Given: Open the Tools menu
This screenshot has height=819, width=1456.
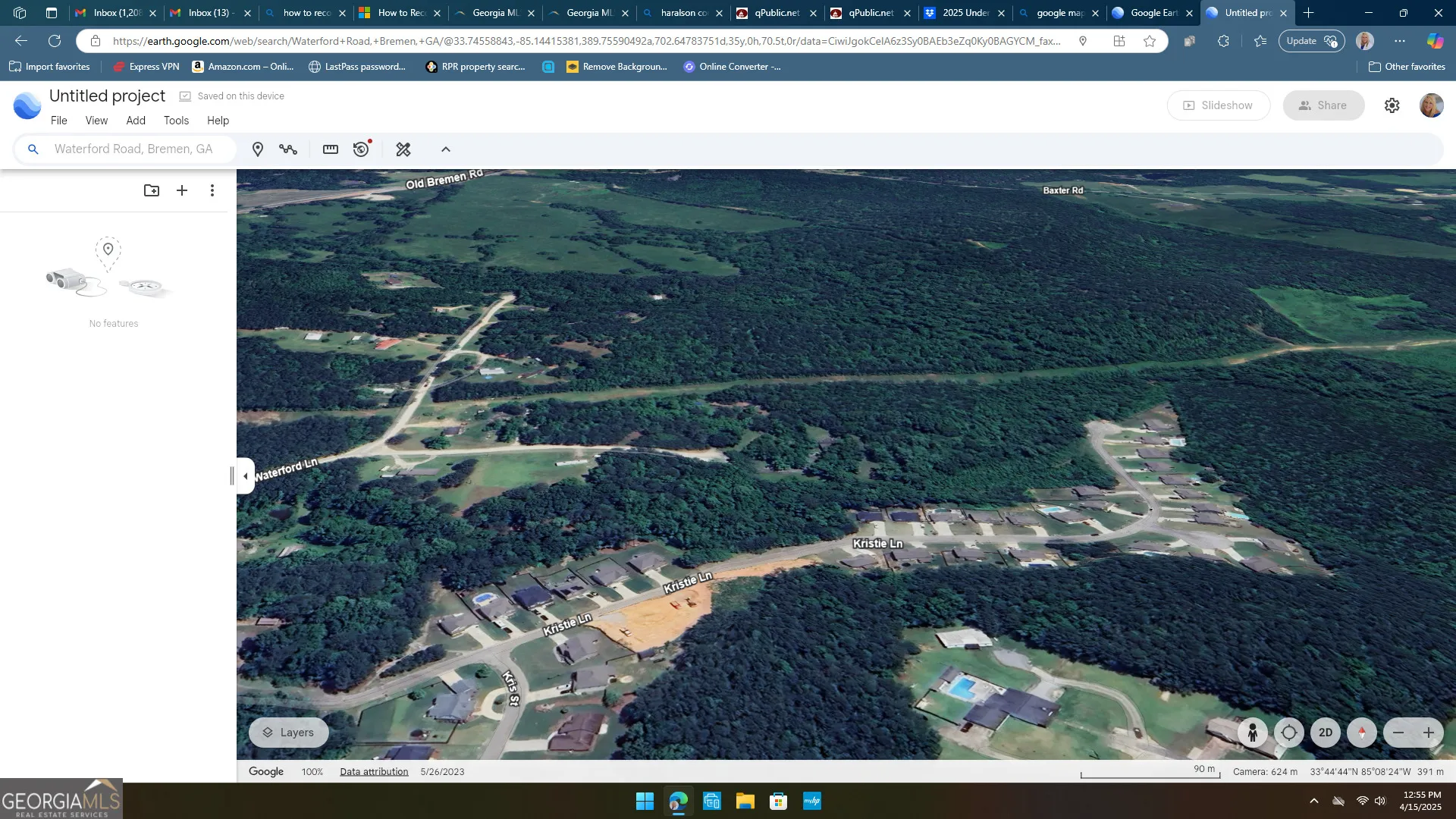Looking at the screenshot, I should click(x=176, y=121).
